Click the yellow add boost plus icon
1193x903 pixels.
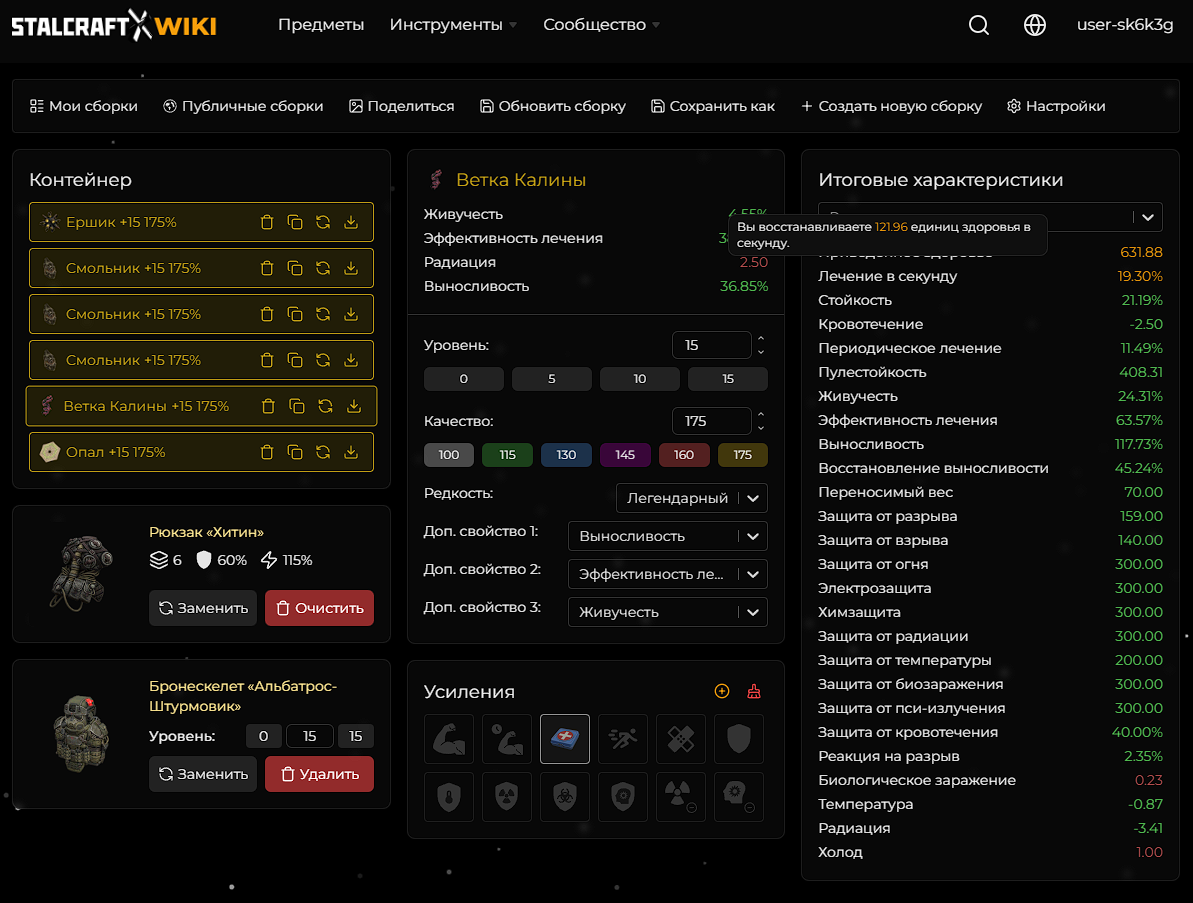722,691
